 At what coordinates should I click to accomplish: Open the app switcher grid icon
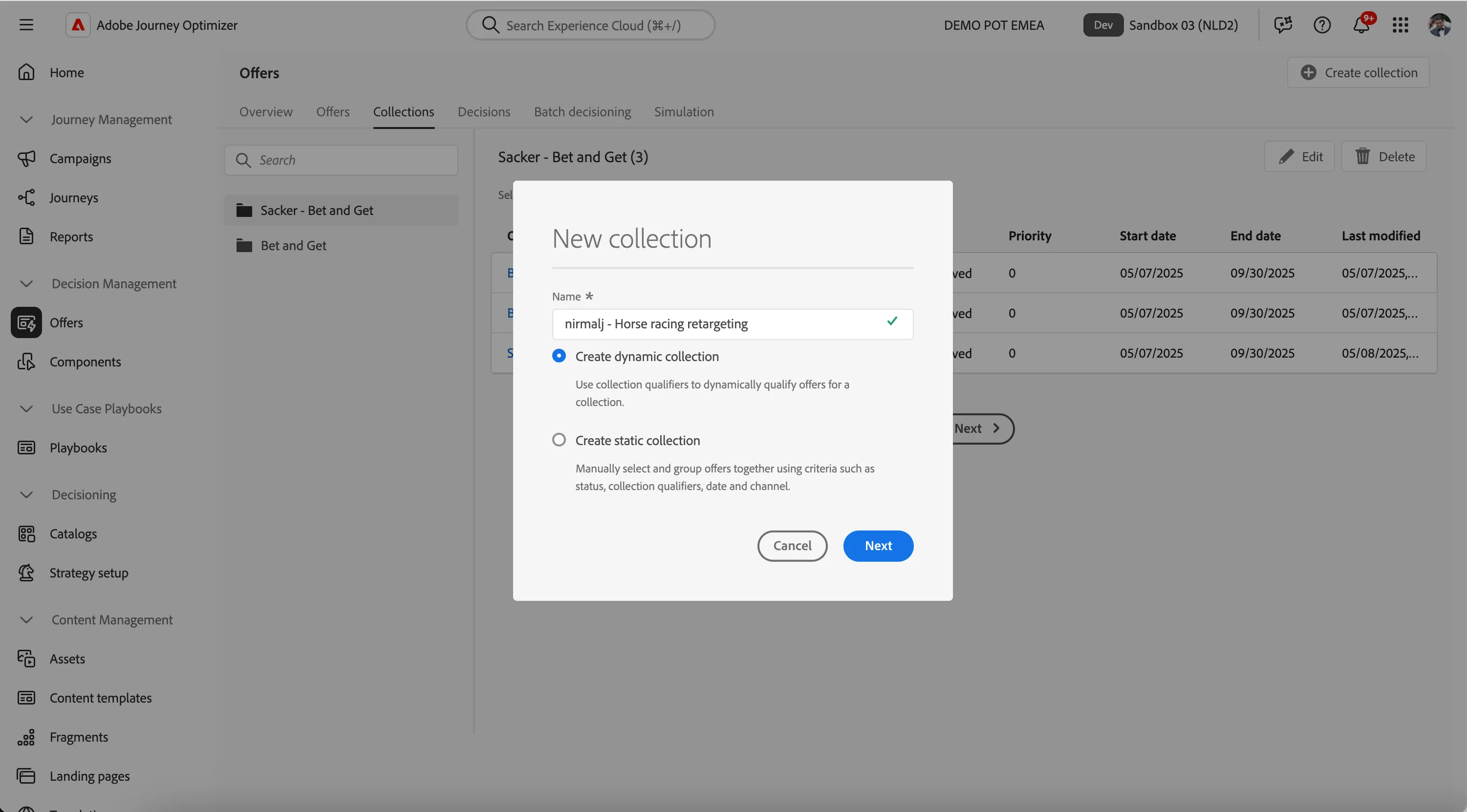coord(1401,25)
